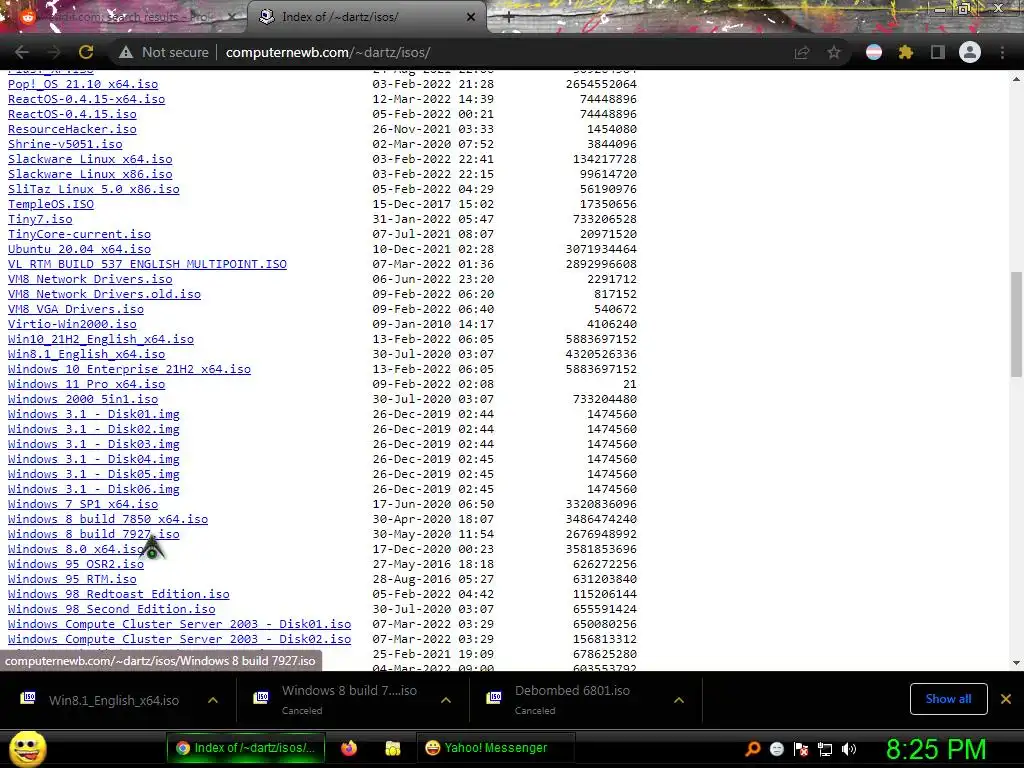Open a new tab with the plus button
The height and width of the screenshot is (768, 1024).
click(x=509, y=18)
